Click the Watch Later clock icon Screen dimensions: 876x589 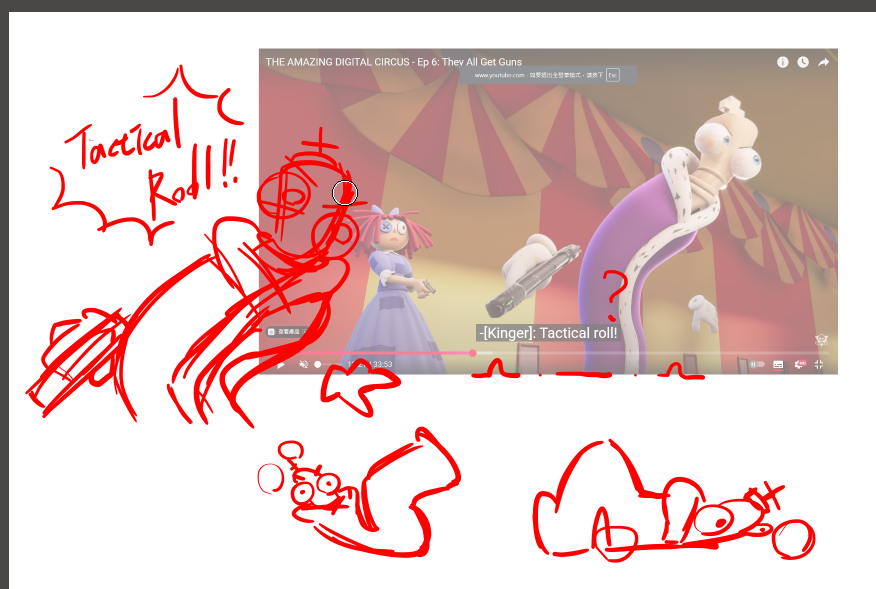803,62
